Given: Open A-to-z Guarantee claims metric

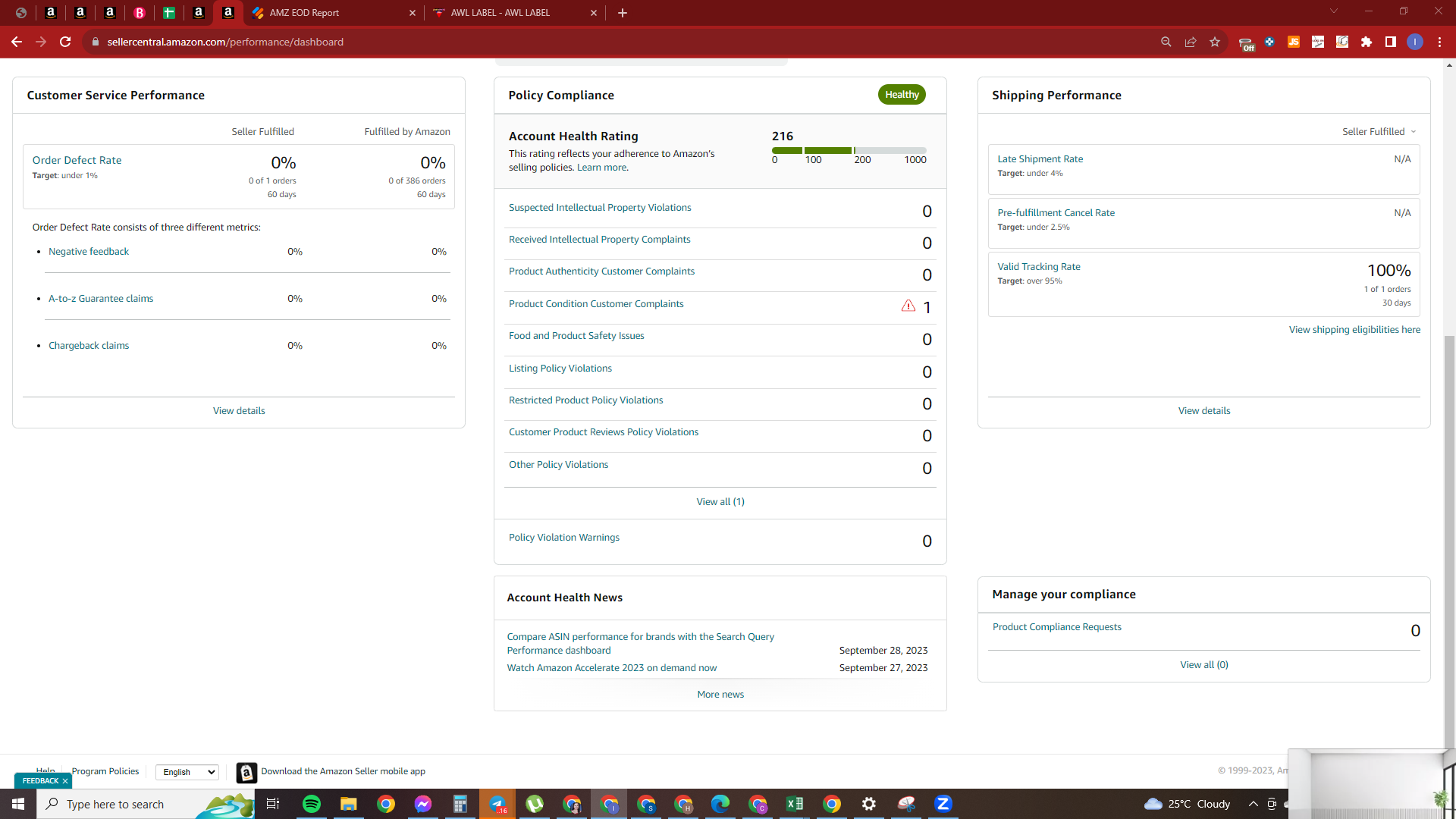Looking at the screenshot, I should [101, 299].
